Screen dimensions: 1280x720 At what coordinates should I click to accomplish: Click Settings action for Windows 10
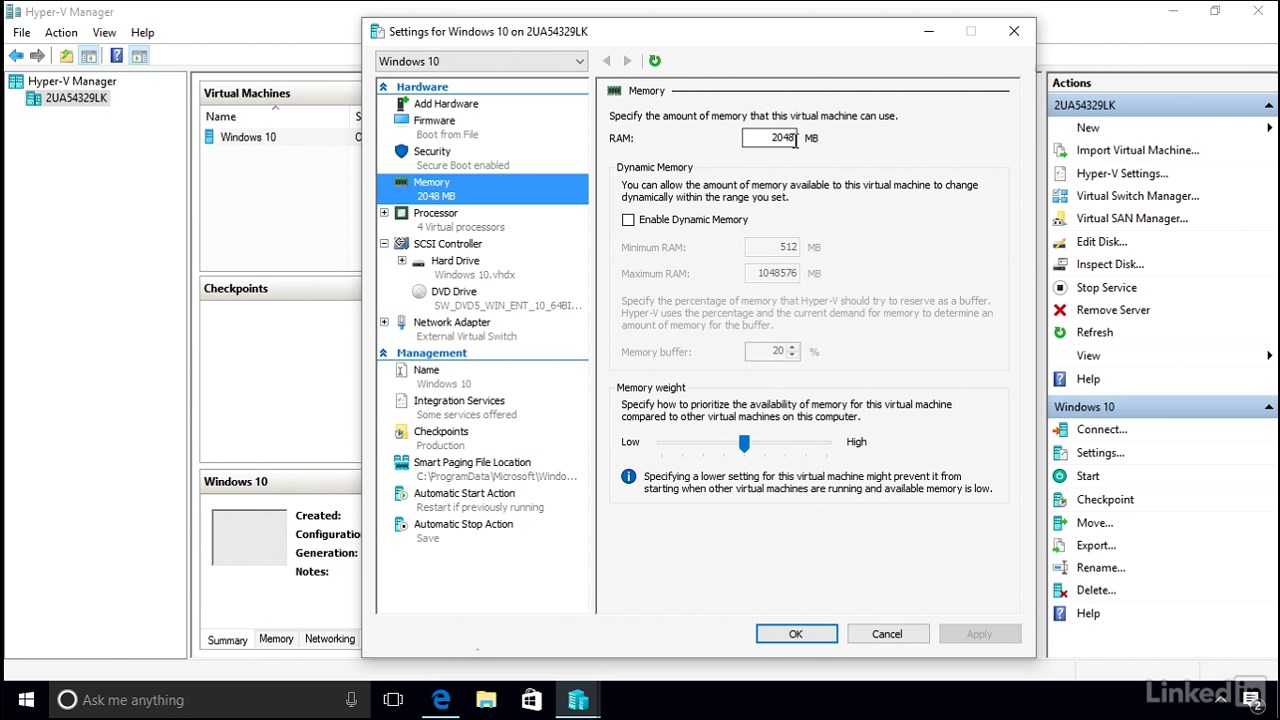[x=1100, y=454]
